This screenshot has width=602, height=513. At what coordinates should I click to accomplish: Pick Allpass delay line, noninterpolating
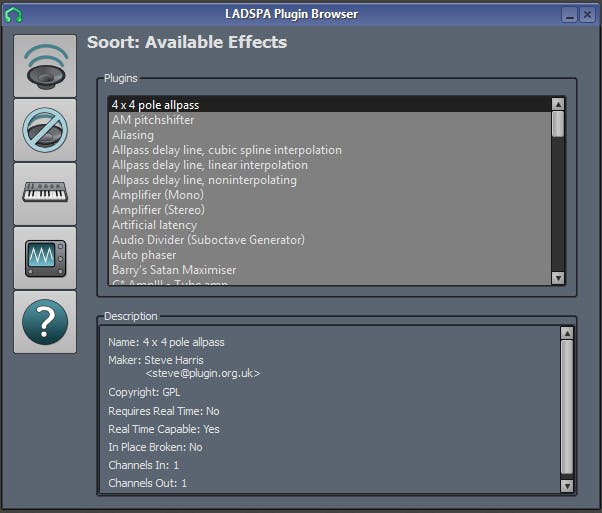click(x=330, y=180)
